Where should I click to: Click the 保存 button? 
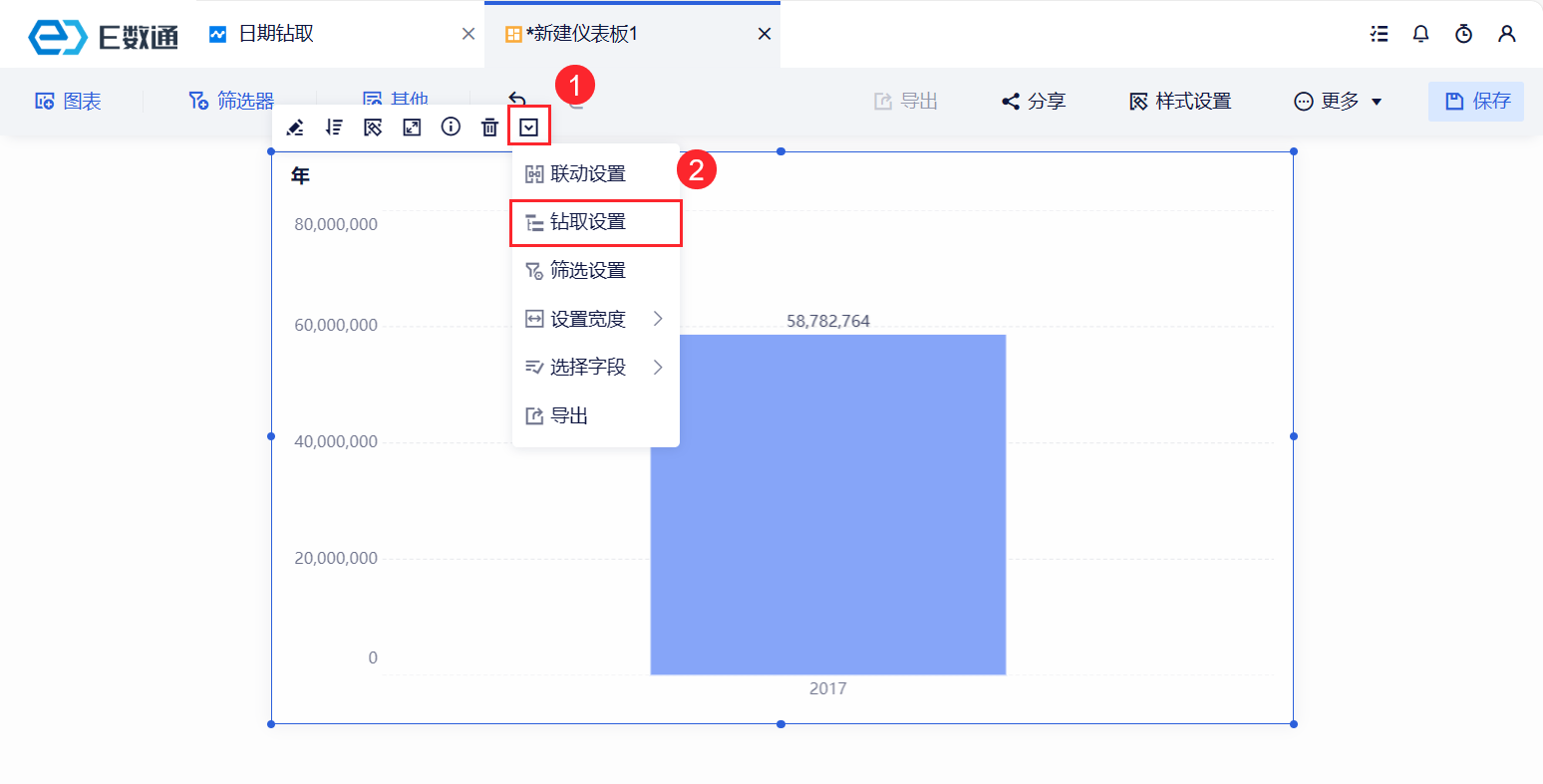pos(1476,102)
